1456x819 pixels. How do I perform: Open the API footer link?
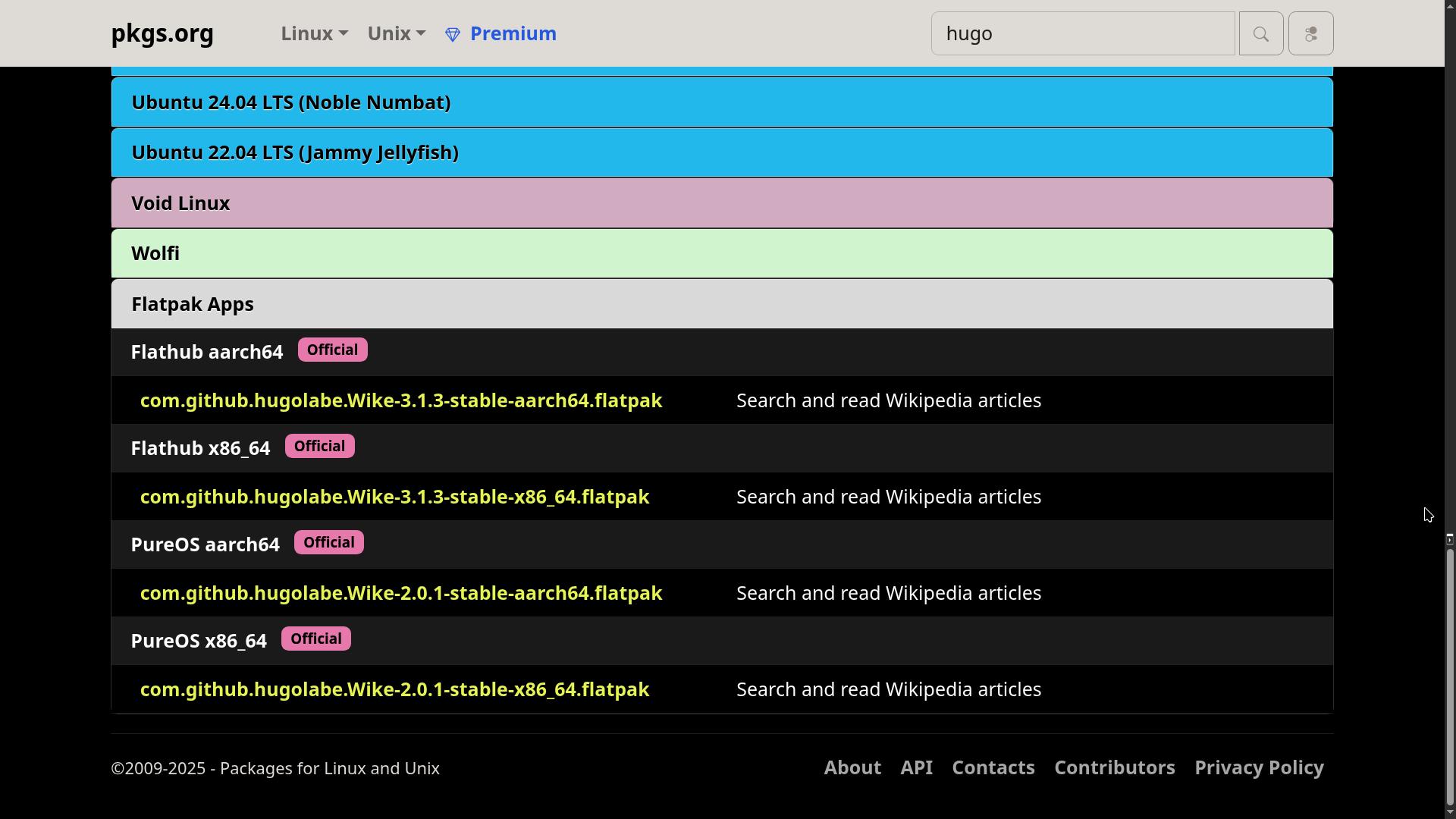coord(916,767)
